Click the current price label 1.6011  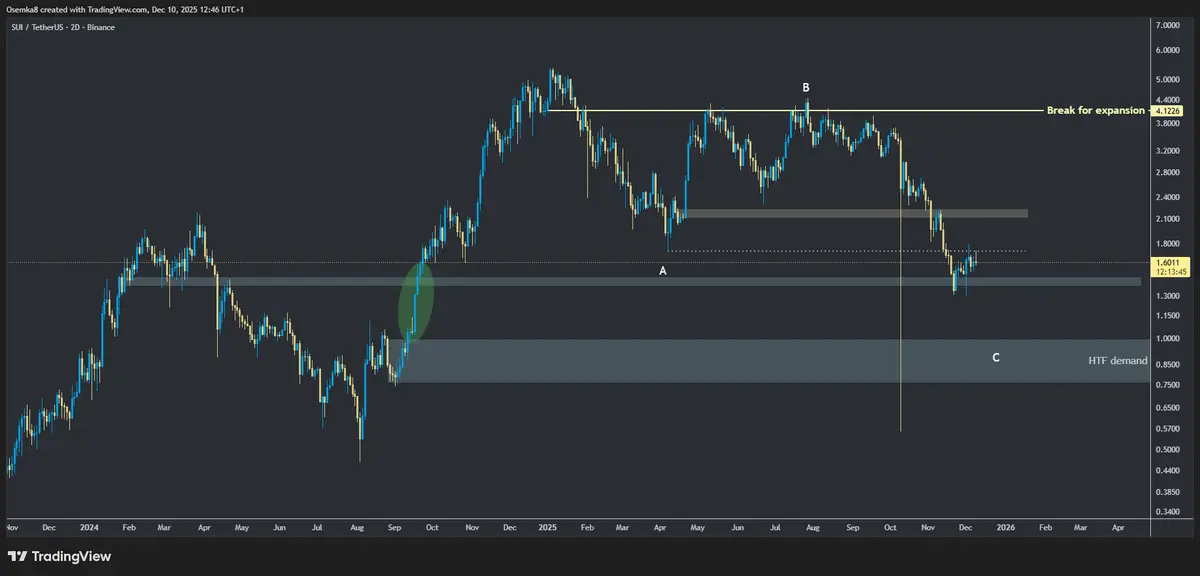(1170, 263)
